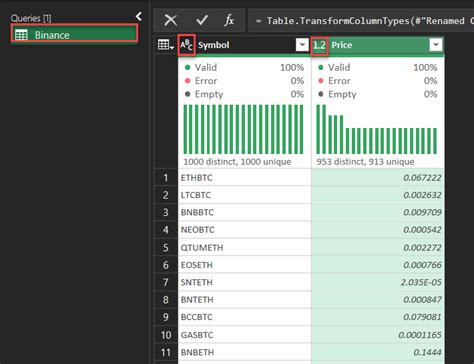The height and width of the screenshot is (364, 474).
Task: Select the price 0.000766 cell
Action: pos(377,265)
